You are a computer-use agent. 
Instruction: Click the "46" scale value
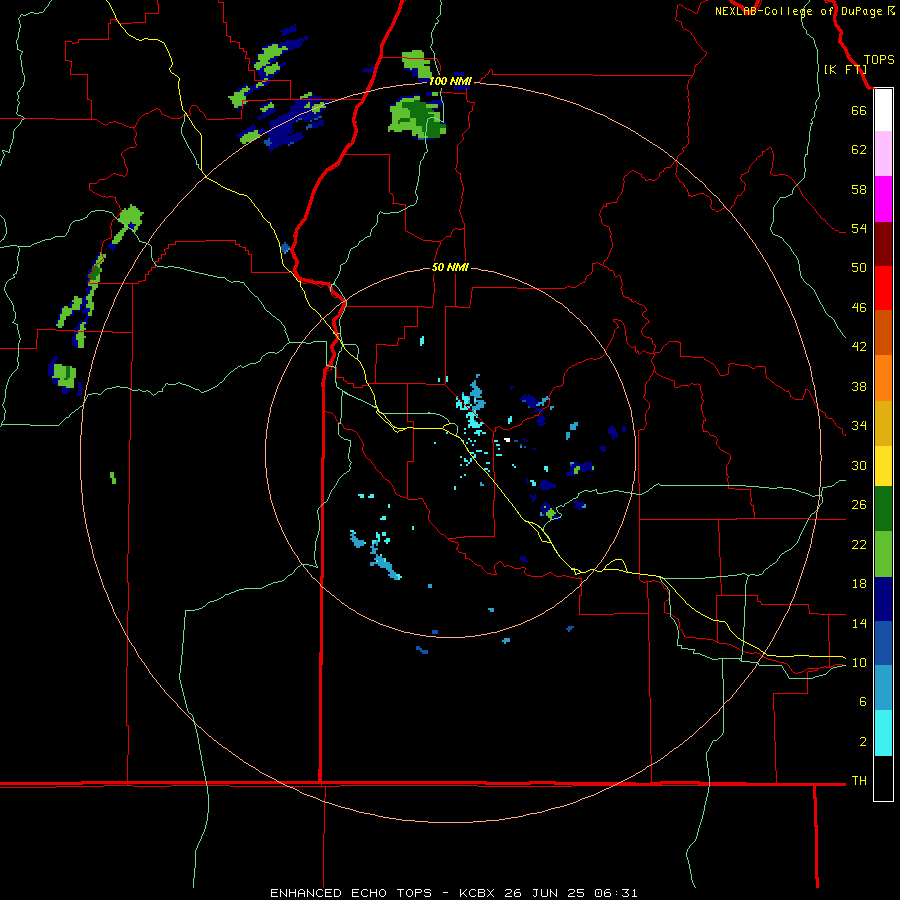click(x=859, y=308)
